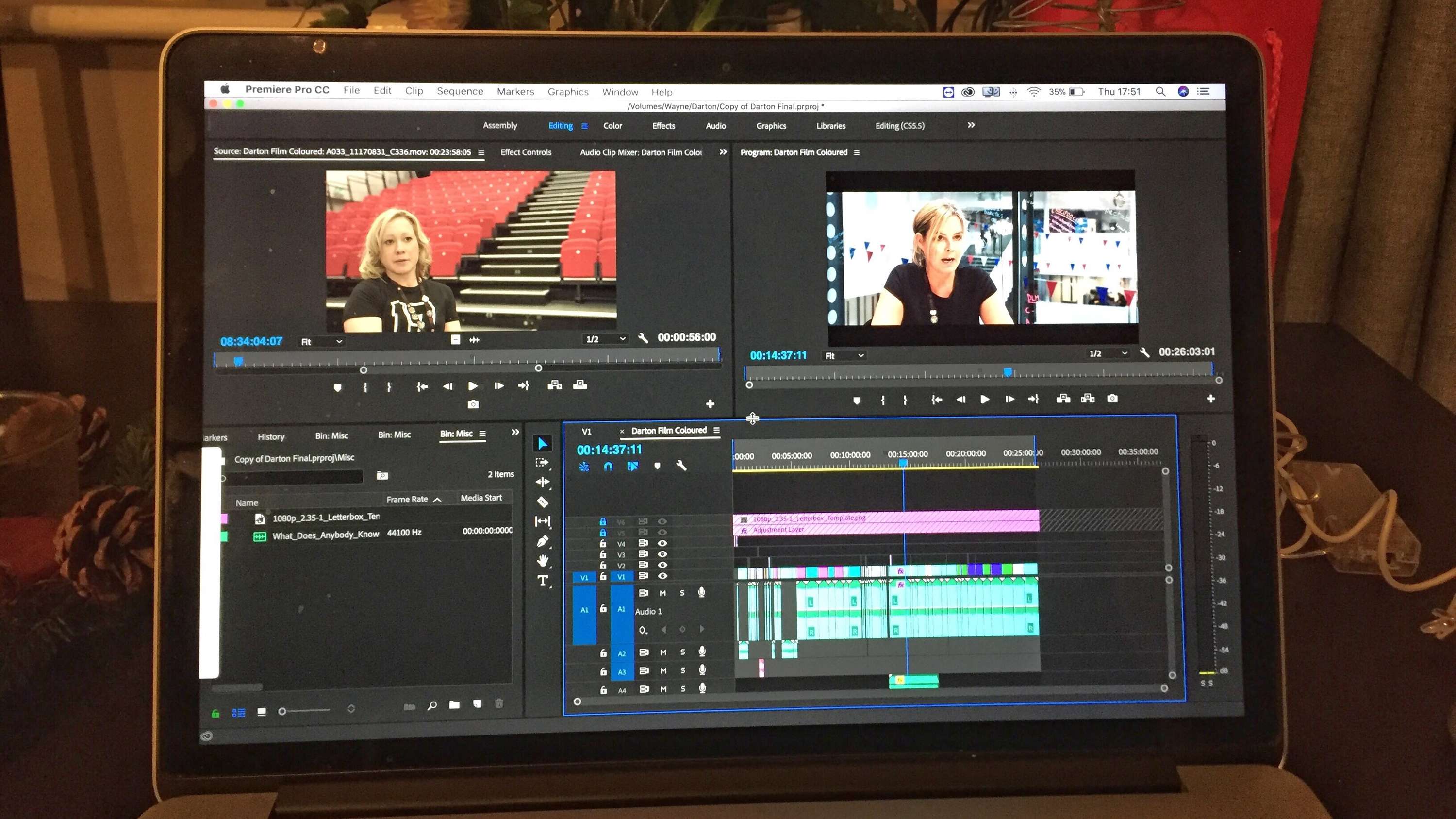Select the Selection arrow tool
The image size is (1456, 819).
(542, 443)
